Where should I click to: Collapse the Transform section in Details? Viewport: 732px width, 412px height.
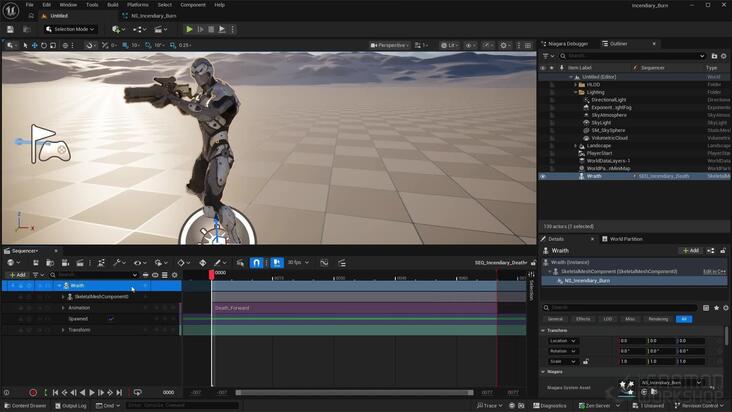coord(543,330)
